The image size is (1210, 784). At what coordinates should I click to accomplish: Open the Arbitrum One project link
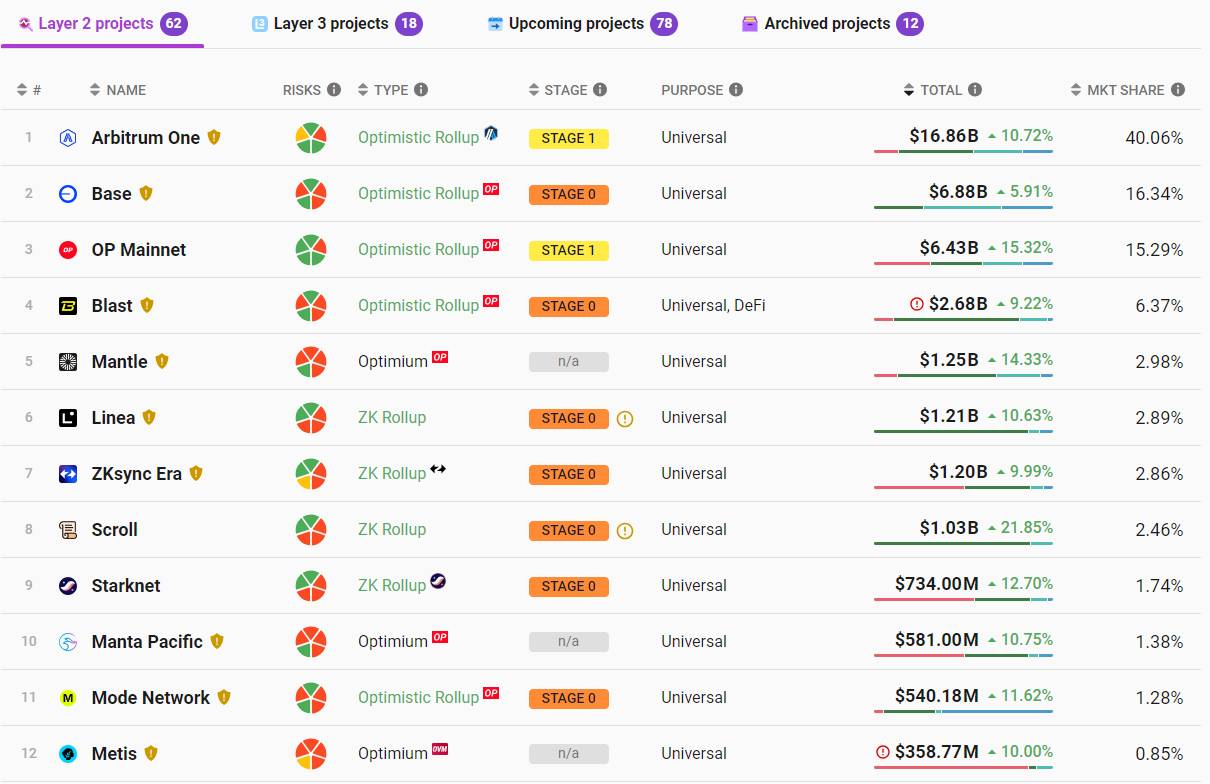(146, 138)
